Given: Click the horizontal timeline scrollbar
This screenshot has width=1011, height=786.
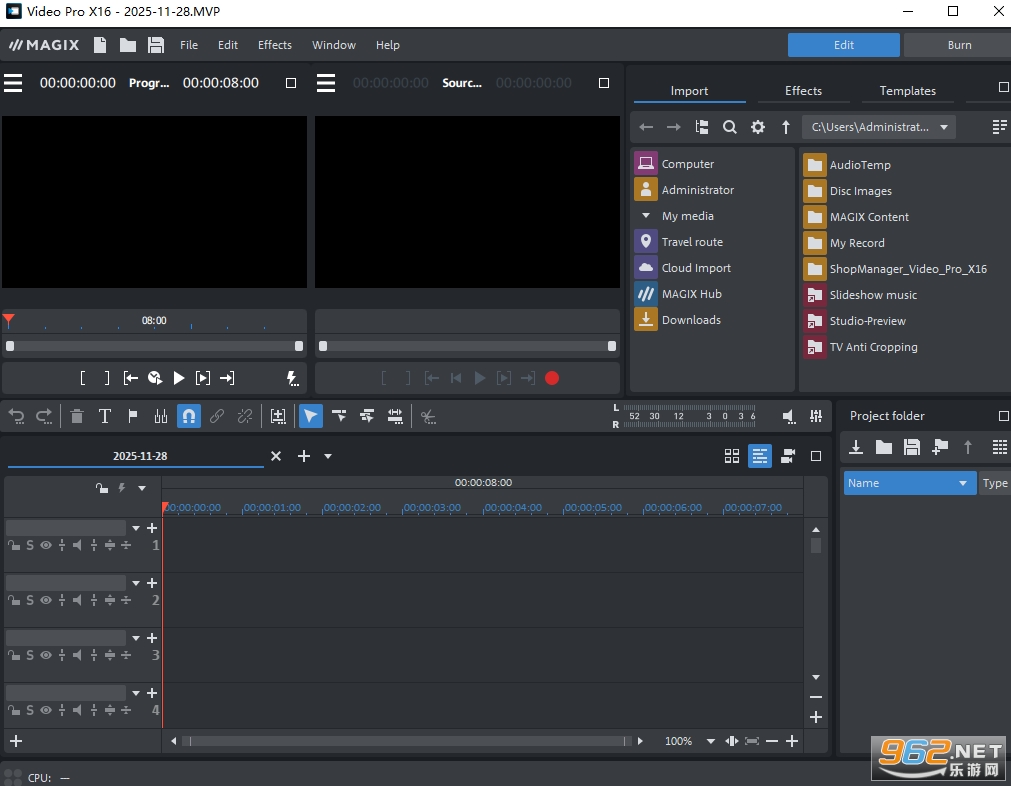Looking at the screenshot, I should tap(406, 742).
